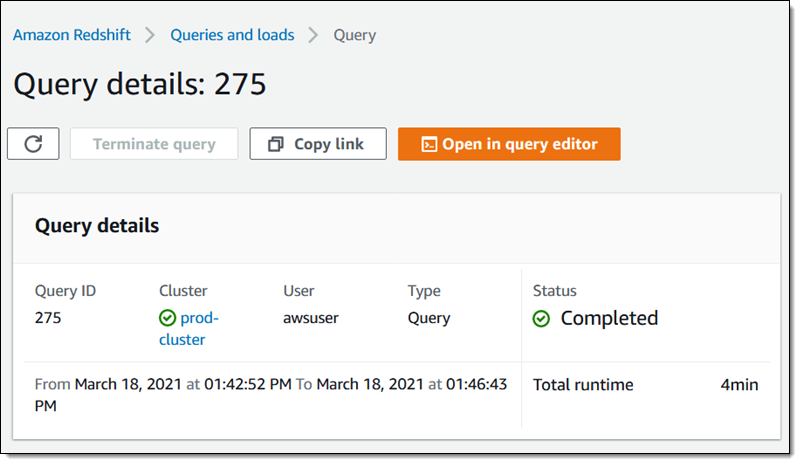Go to Queries and loads breadcrumb

coord(232,35)
